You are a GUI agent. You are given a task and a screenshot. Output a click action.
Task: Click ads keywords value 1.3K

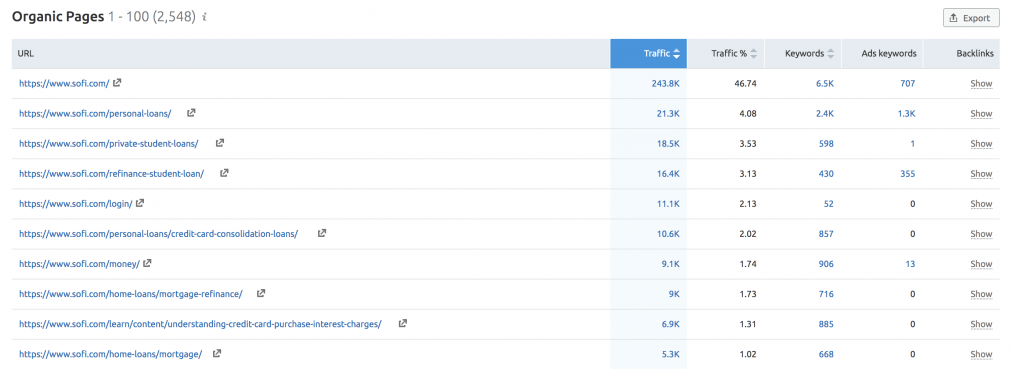(x=906, y=114)
